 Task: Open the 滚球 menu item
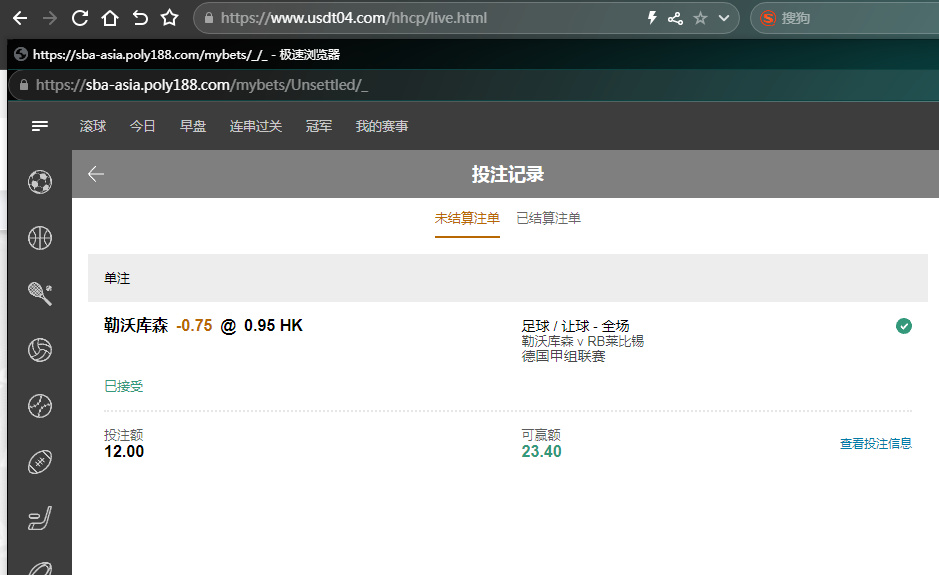pyautogui.click(x=93, y=126)
